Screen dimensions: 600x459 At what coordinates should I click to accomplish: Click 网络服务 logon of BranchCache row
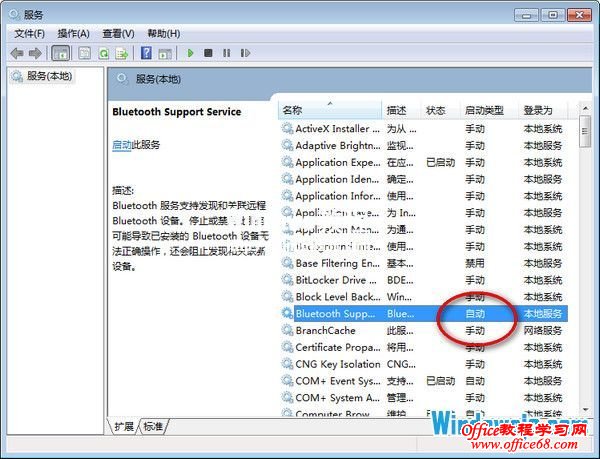(x=543, y=331)
